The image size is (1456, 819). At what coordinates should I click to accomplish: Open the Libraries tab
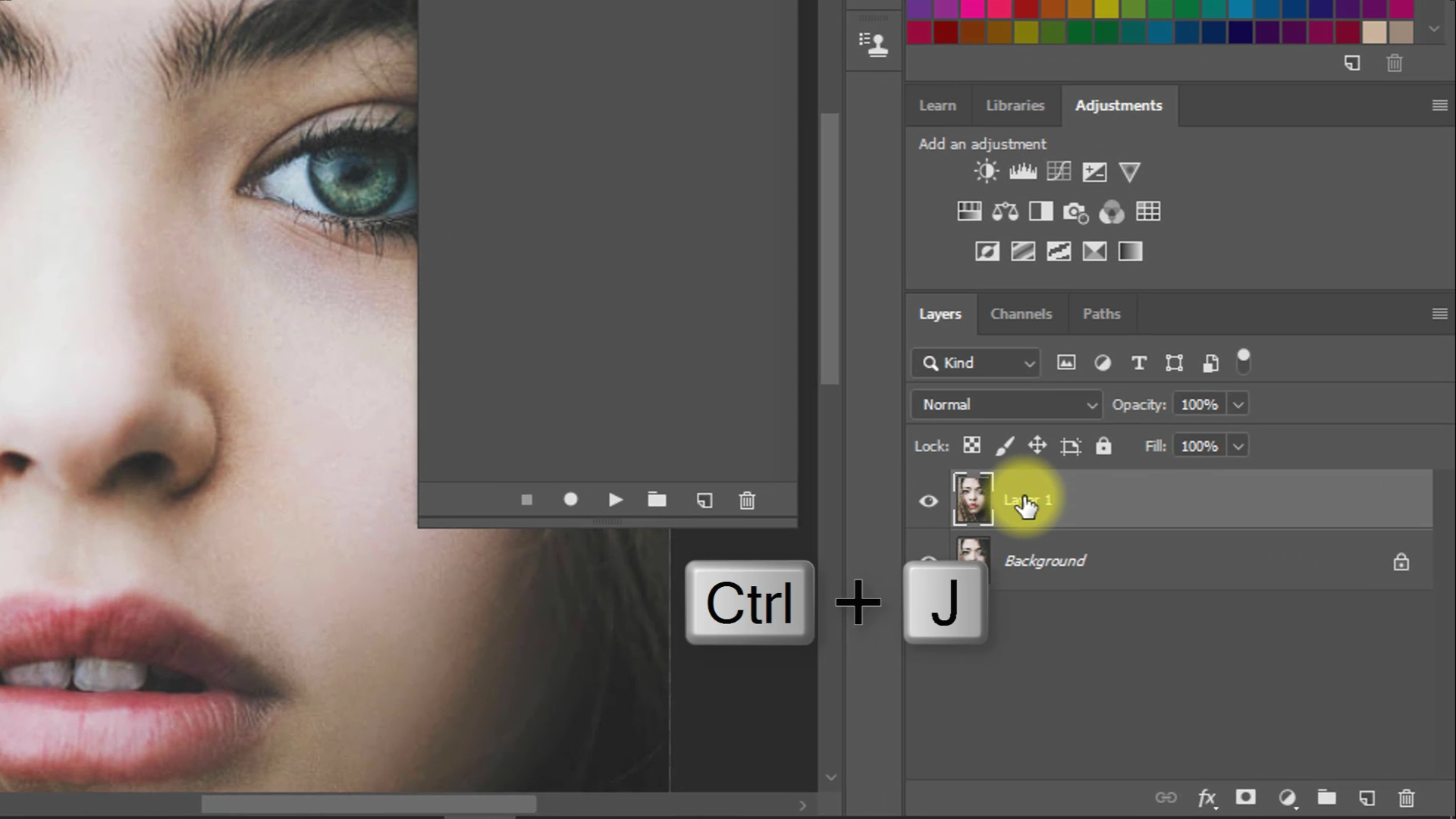[x=1015, y=105]
